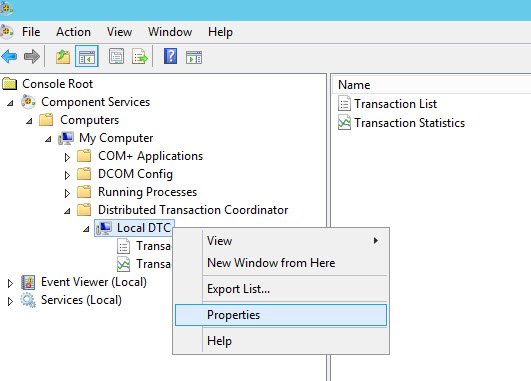Collapse the My Computer node
This screenshot has width=531, height=381.
[48, 139]
